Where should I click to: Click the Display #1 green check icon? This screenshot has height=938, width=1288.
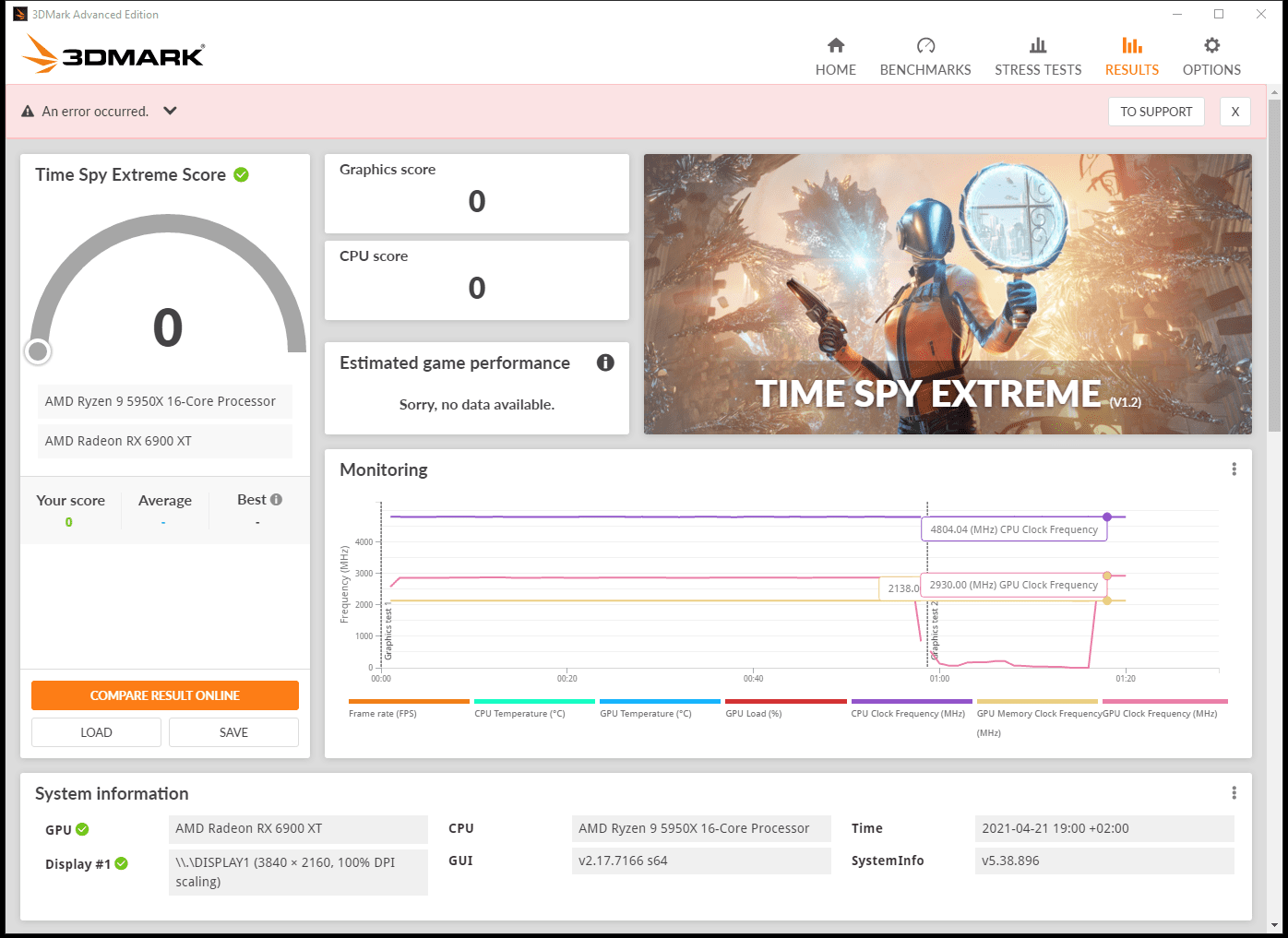point(121,863)
